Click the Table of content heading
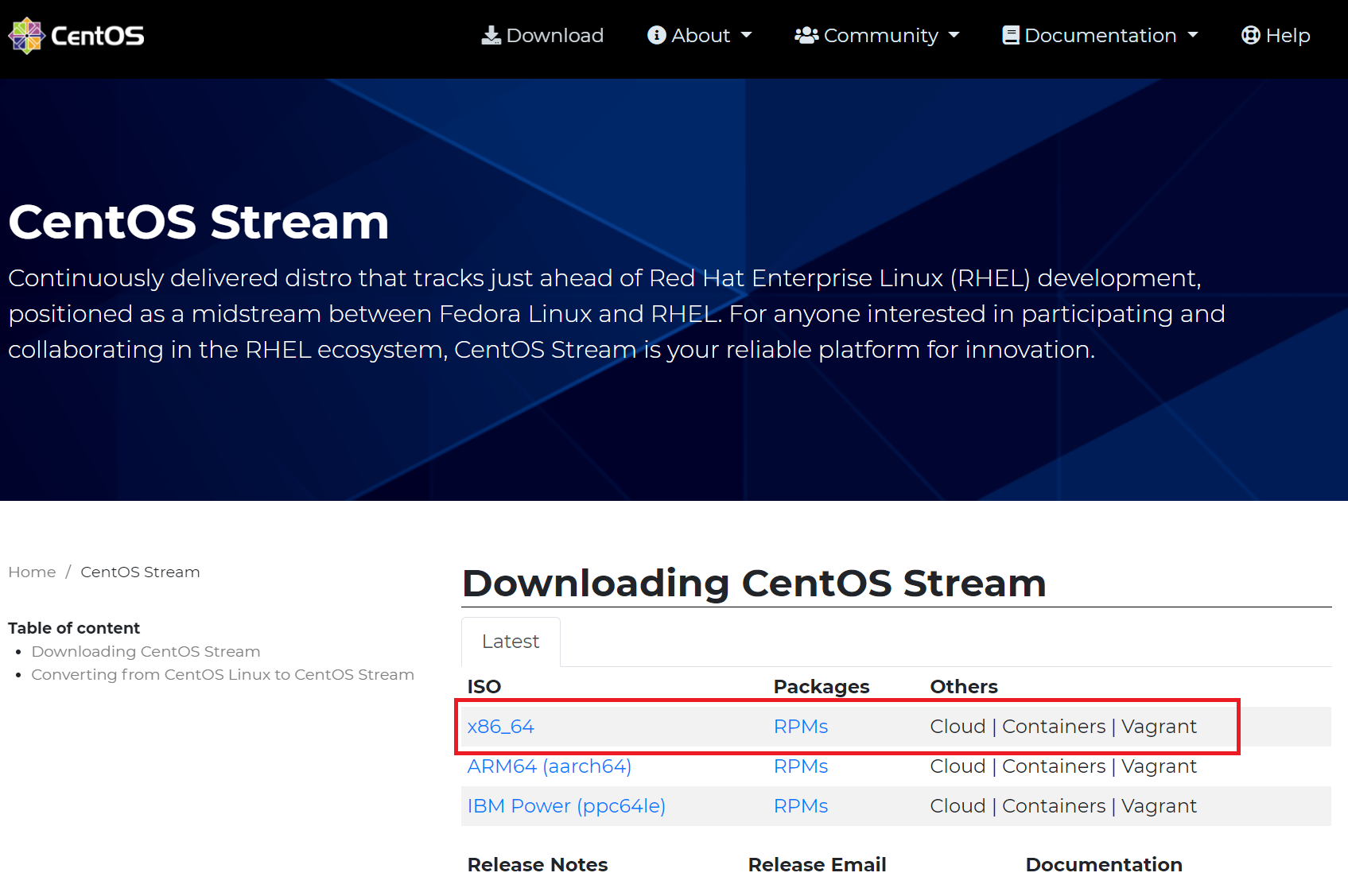 tap(74, 628)
